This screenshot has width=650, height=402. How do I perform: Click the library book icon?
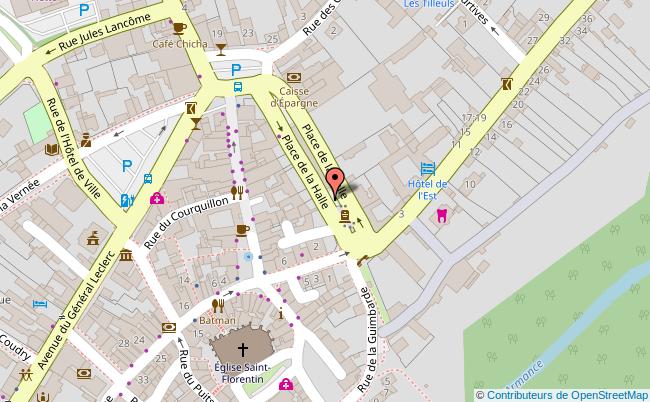pyautogui.click(x=51, y=150)
